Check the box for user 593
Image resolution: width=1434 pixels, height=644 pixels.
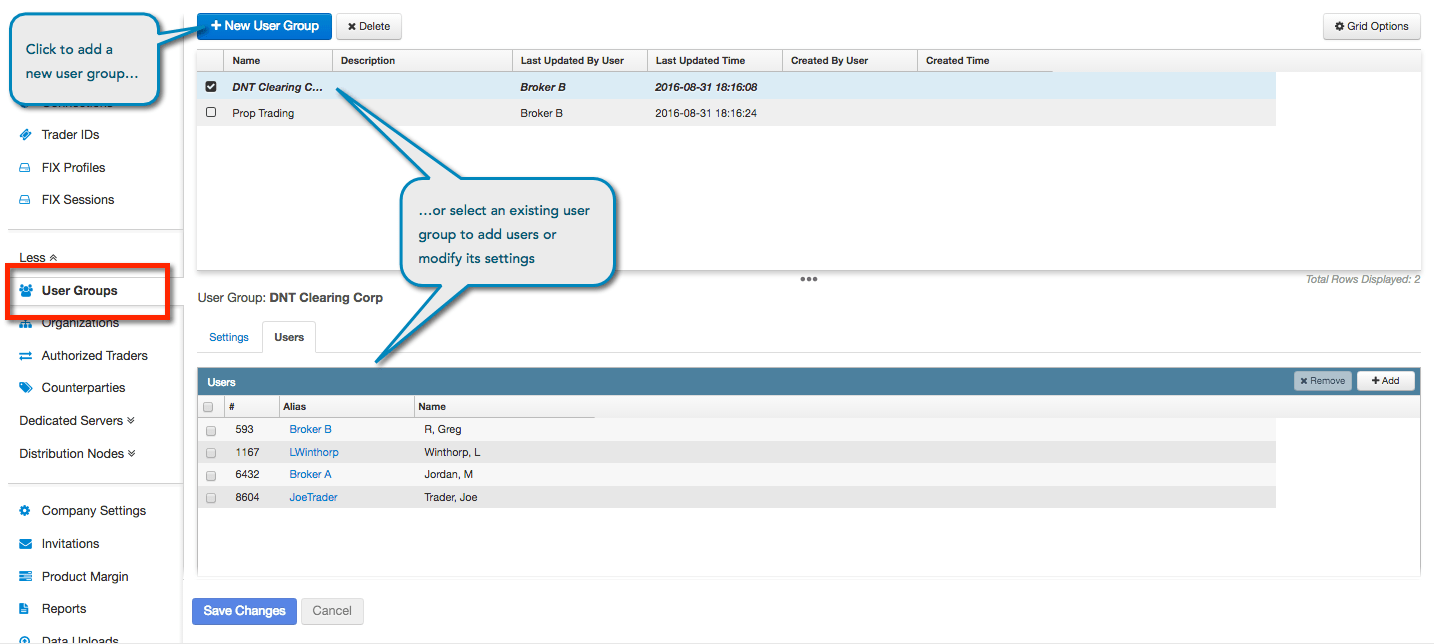coord(211,430)
